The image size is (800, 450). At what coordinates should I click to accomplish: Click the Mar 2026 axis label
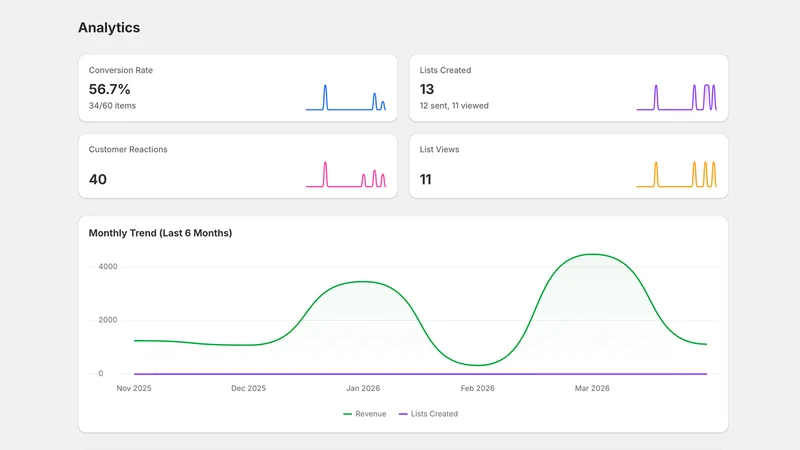pos(592,388)
